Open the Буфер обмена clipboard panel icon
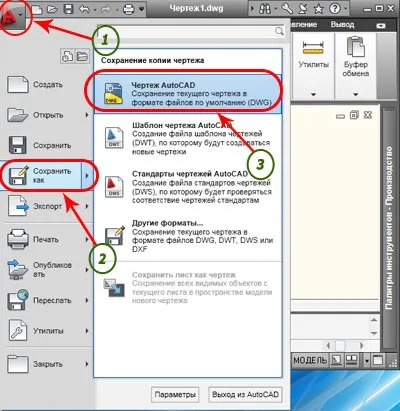Image resolution: width=400 pixels, height=411 pixels. pos(356,46)
